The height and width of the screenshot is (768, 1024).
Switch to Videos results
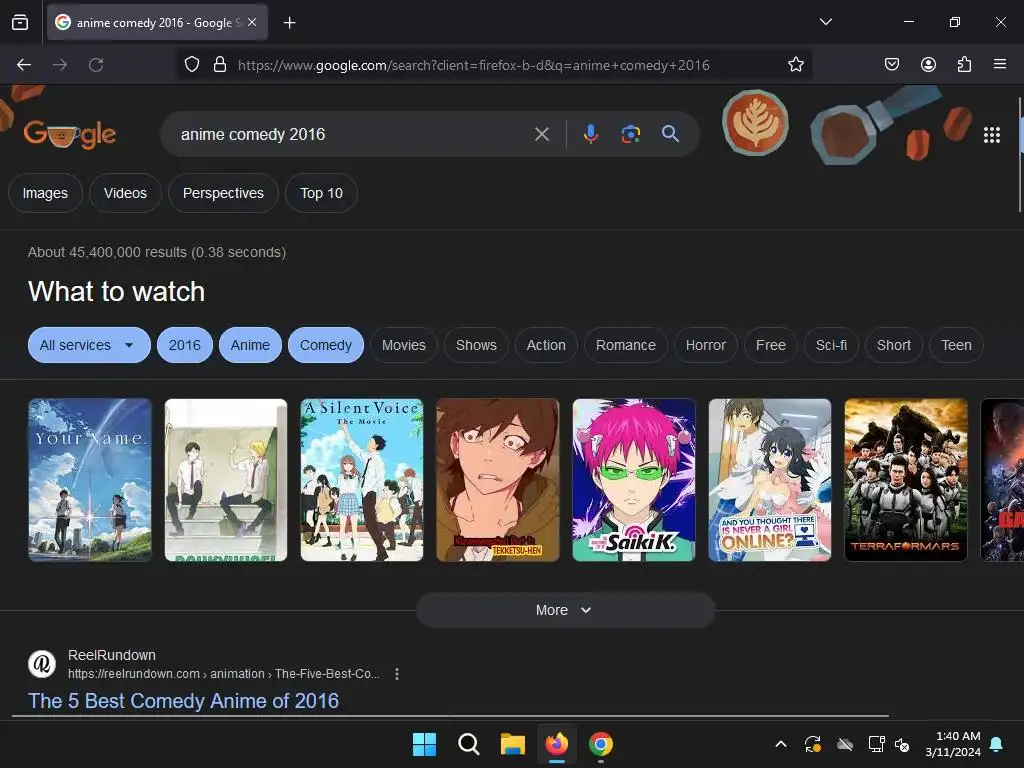click(x=125, y=193)
